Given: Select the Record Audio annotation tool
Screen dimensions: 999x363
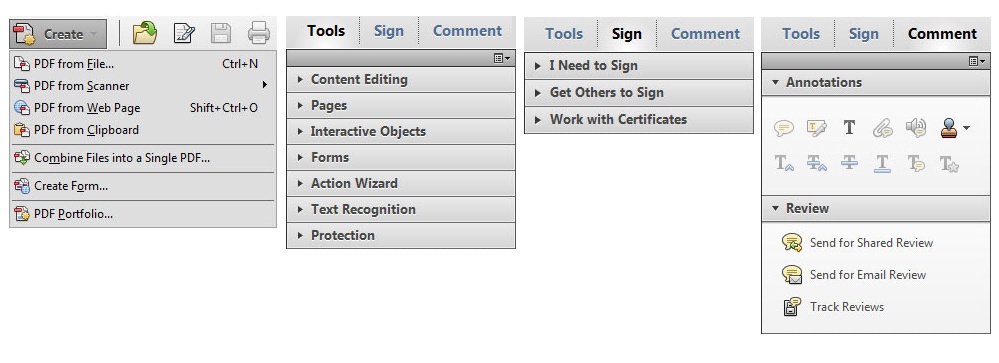Looking at the screenshot, I should pyautogui.click(x=916, y=129).
